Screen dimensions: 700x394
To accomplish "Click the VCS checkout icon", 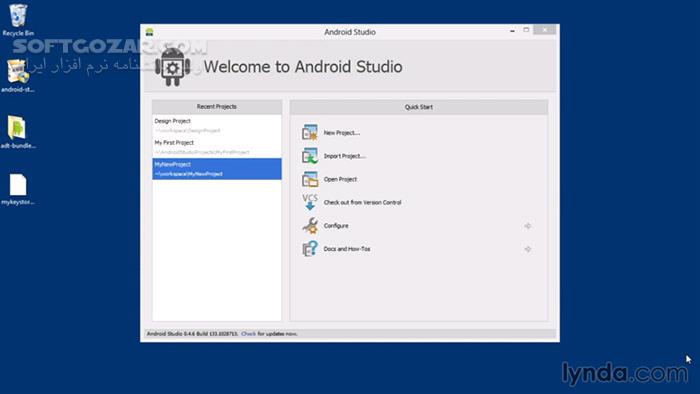I will tap(310, 202).
